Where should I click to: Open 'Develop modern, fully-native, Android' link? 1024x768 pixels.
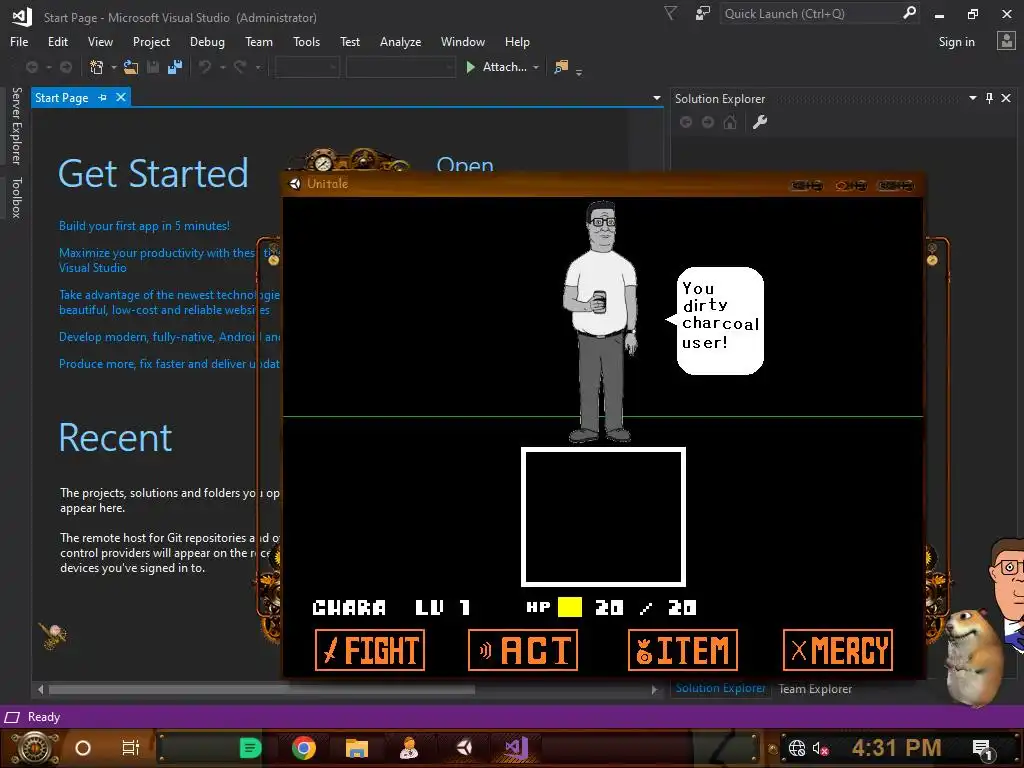(x=169, y=337)
